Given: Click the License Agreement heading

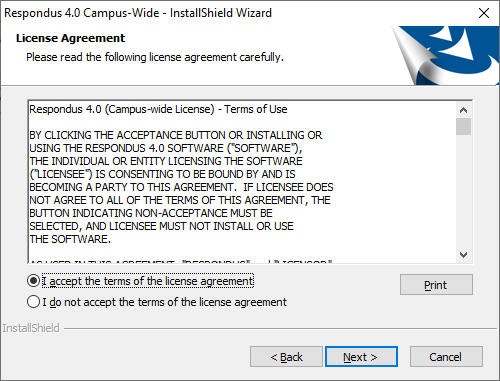Looking at the screenshot, I should pyautogui.click(x=70, y=38).
